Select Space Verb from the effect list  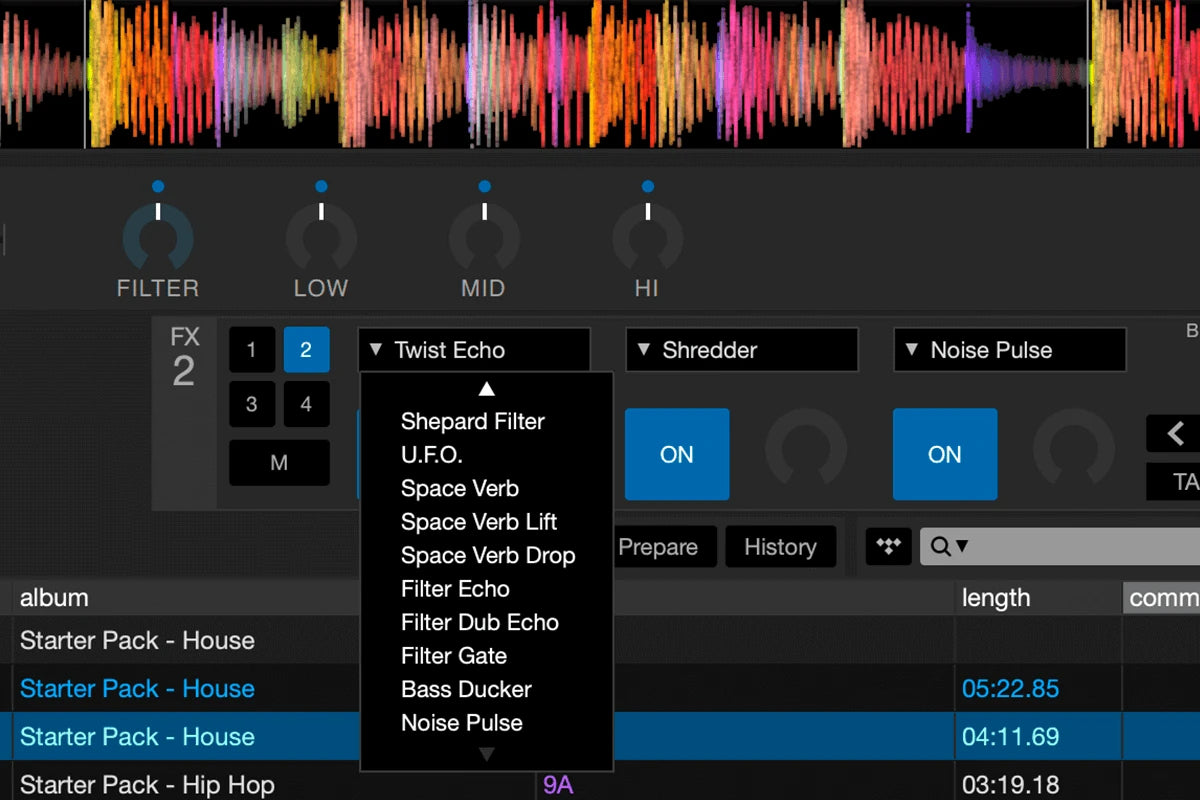point(459,488)
